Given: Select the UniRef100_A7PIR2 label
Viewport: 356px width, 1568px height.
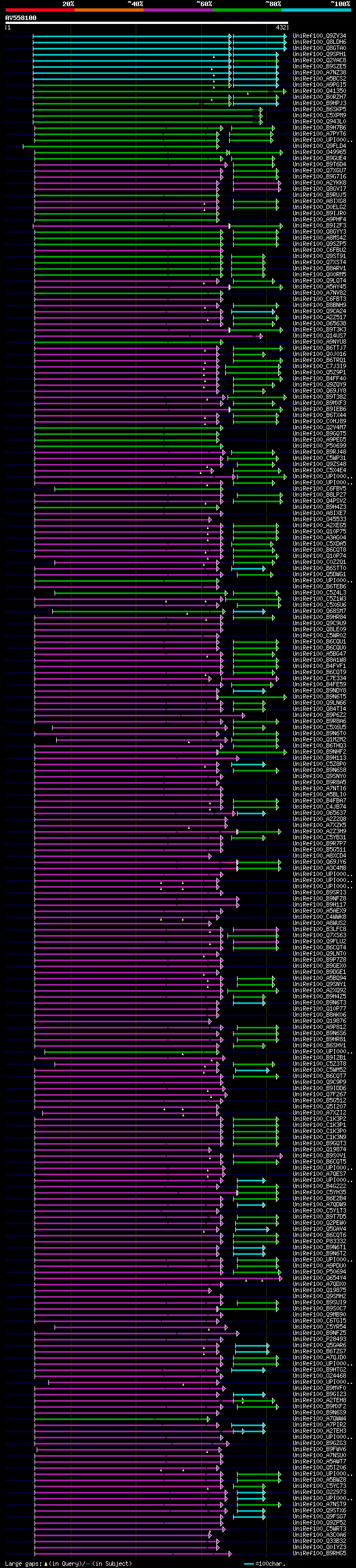Looking at the screenshot, I should pos(319,1425).
